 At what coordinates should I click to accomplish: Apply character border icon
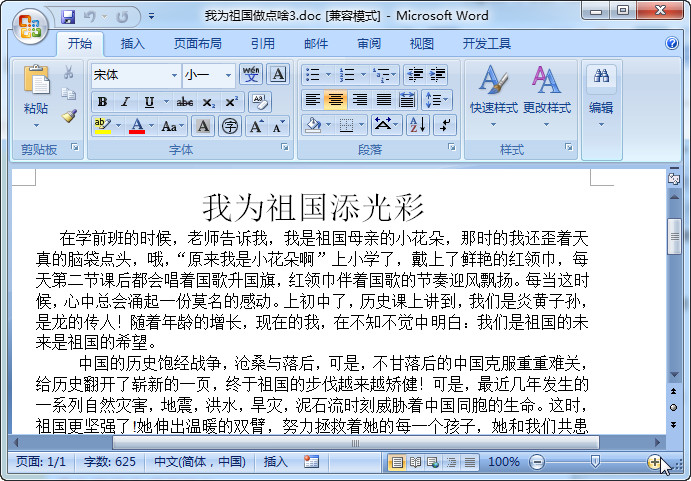tap(278, 74)
